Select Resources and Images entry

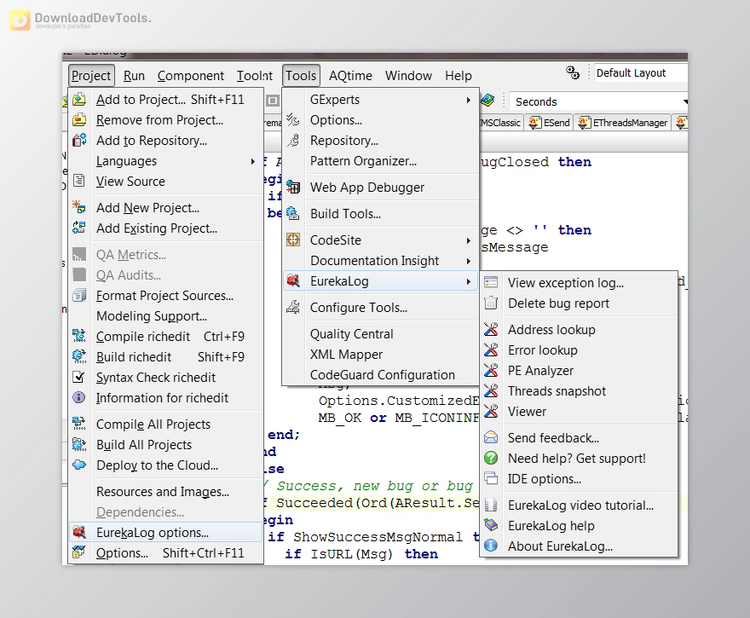tap(165, 491)
